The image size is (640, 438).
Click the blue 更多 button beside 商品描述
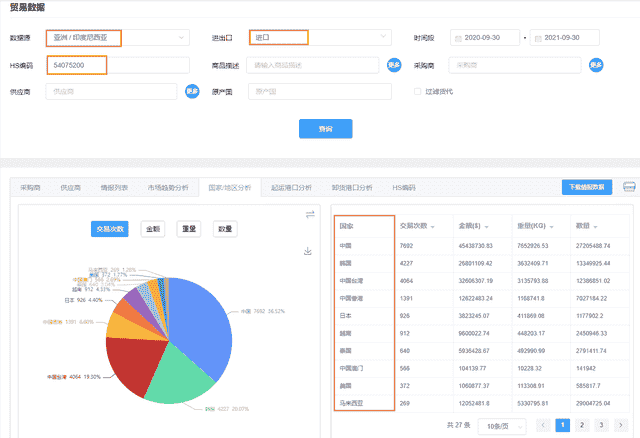(394, 65)
